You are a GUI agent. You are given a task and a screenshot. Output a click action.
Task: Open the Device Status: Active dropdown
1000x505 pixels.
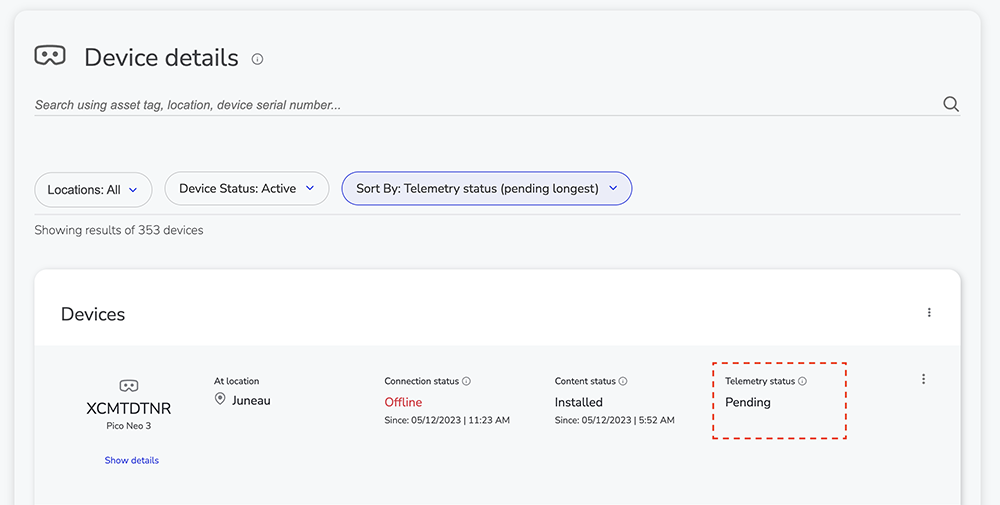[x=247, y=189]
